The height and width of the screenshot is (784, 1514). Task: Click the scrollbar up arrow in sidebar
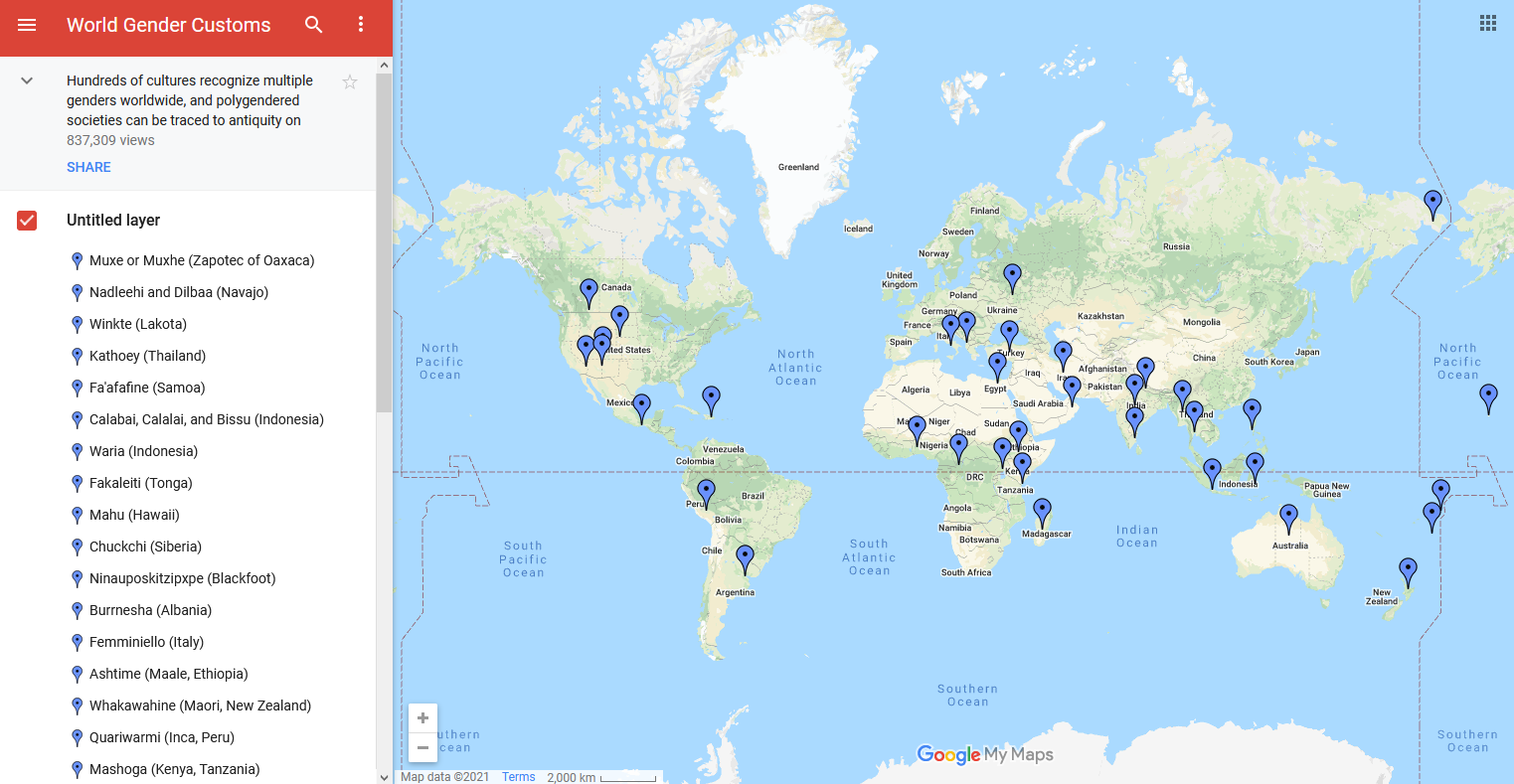click(x=385, y=66)
